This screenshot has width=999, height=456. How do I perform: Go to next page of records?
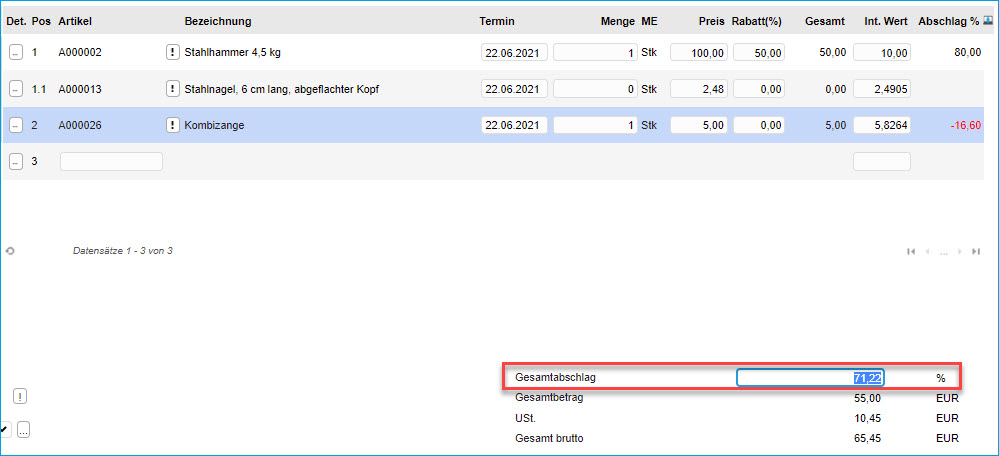959,252
